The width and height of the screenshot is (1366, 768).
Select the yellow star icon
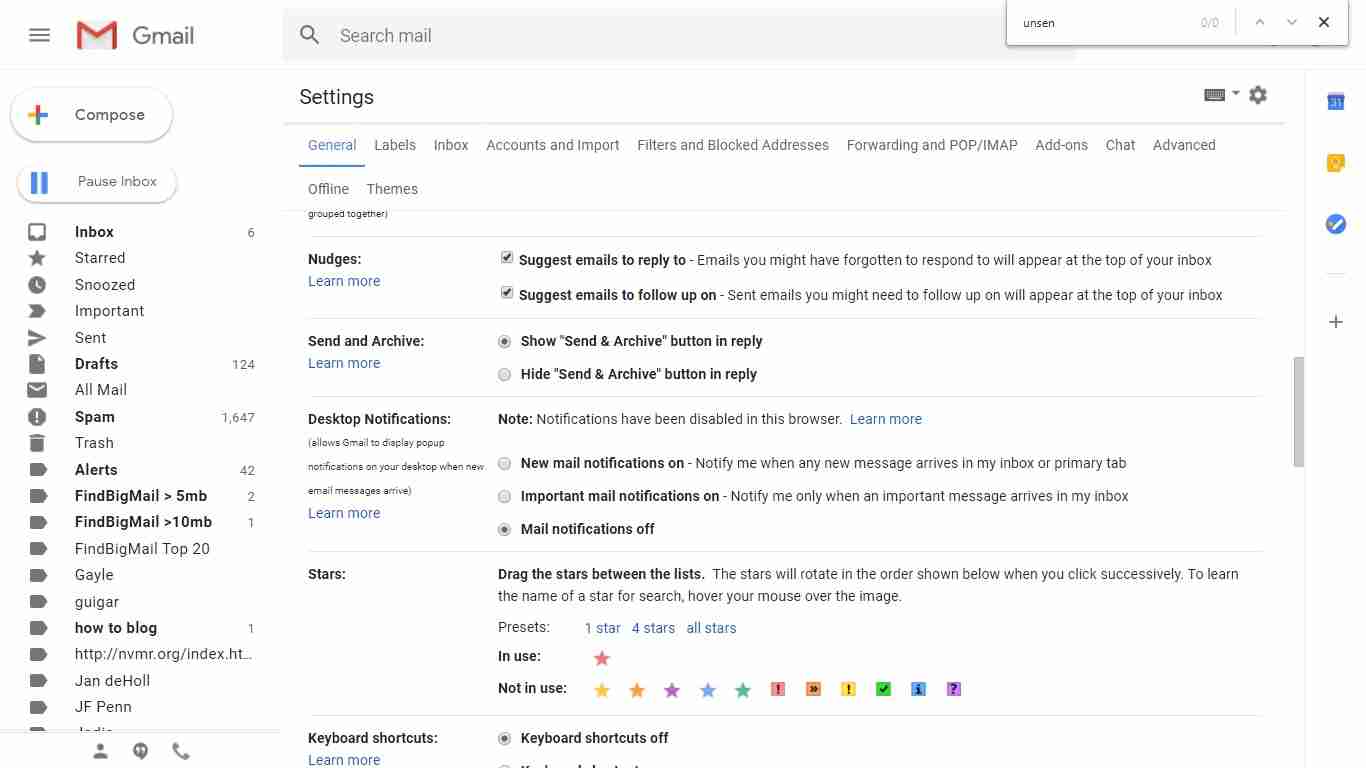[602, 690]
